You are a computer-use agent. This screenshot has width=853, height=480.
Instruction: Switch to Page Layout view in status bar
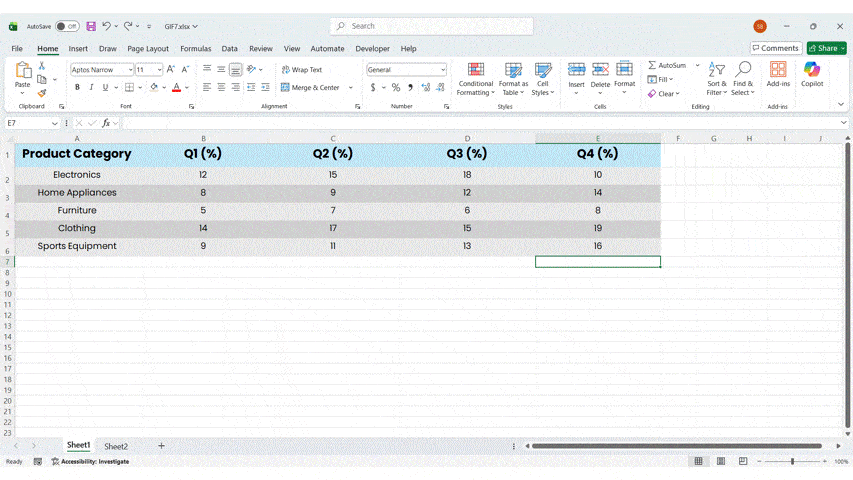(721, 461)
